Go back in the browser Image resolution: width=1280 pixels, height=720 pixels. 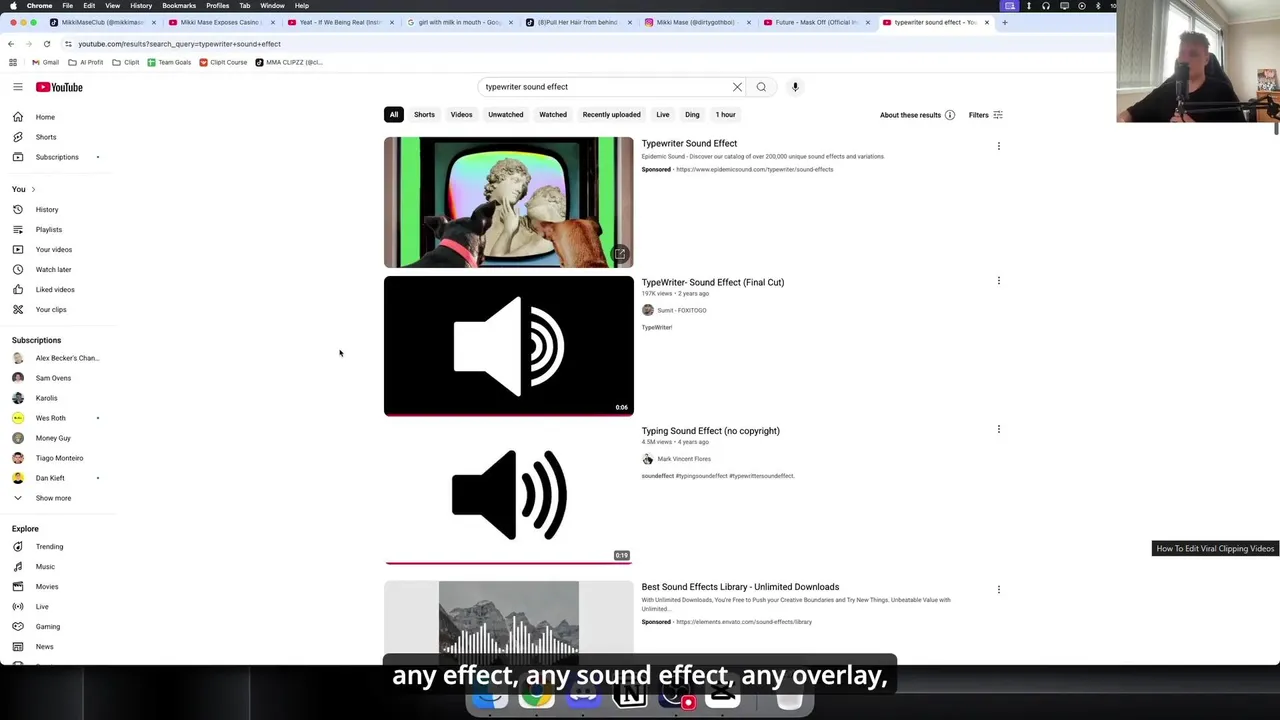(11, 44)
